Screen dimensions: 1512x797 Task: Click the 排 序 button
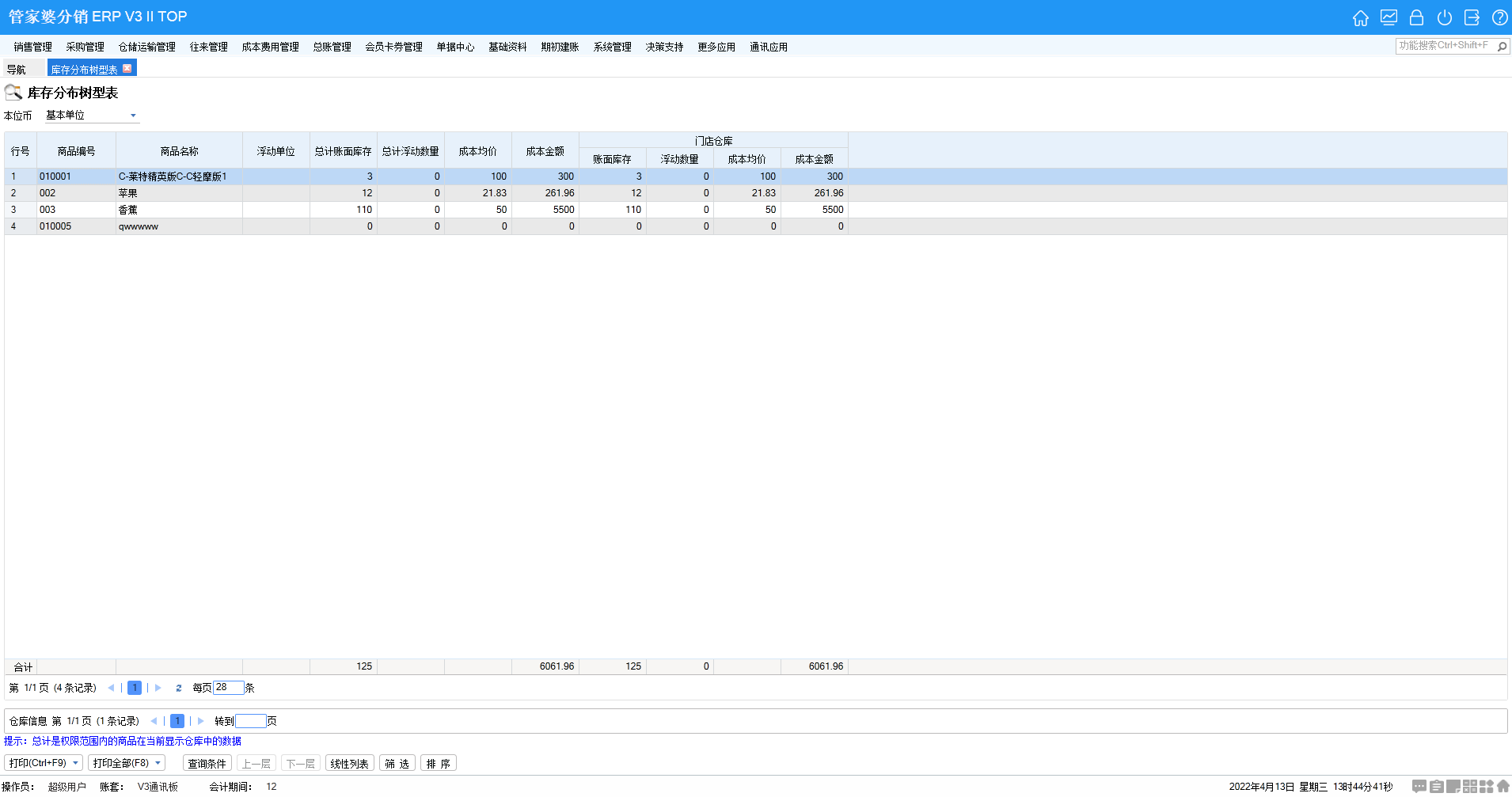click(438, 763)
